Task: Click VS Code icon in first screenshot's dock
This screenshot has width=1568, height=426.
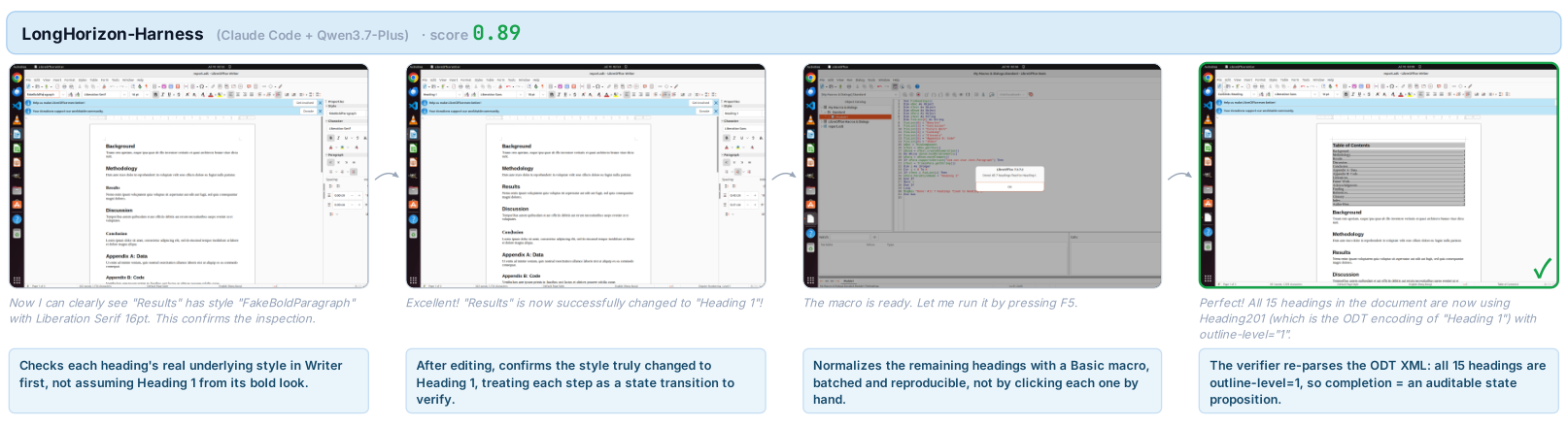Action: 17,106
